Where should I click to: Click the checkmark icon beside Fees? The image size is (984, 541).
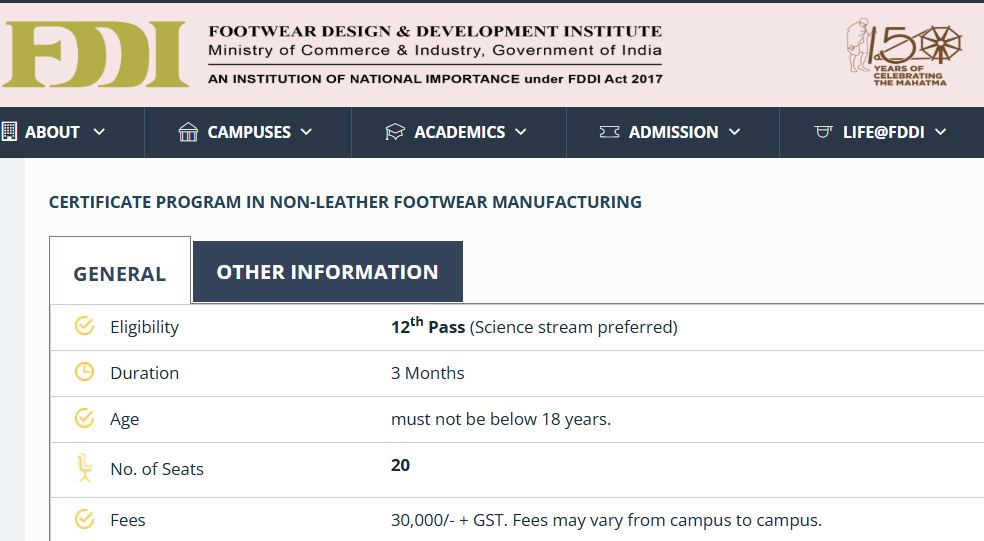click(x=85, y=520)
